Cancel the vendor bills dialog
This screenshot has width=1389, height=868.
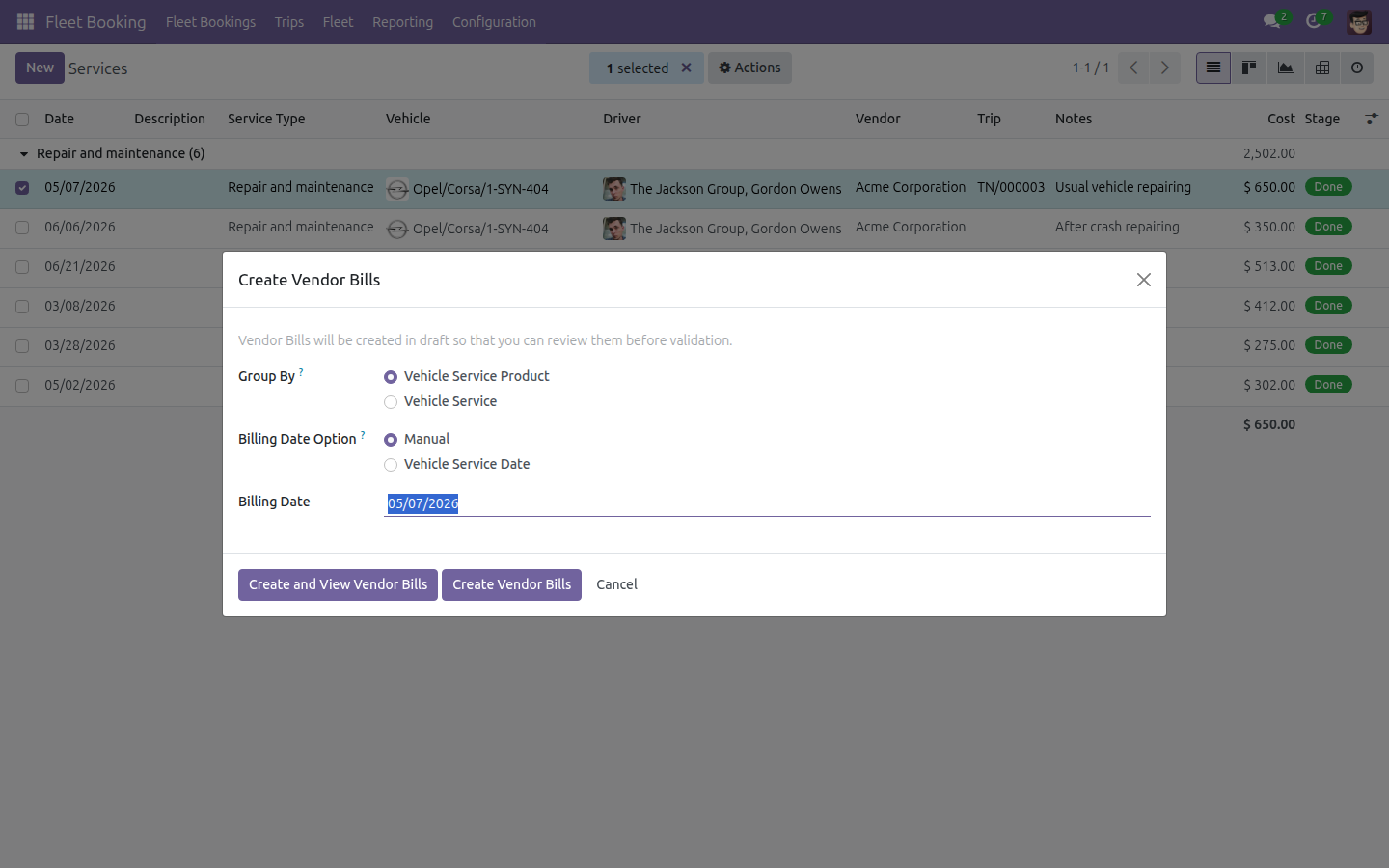(616, 584)
